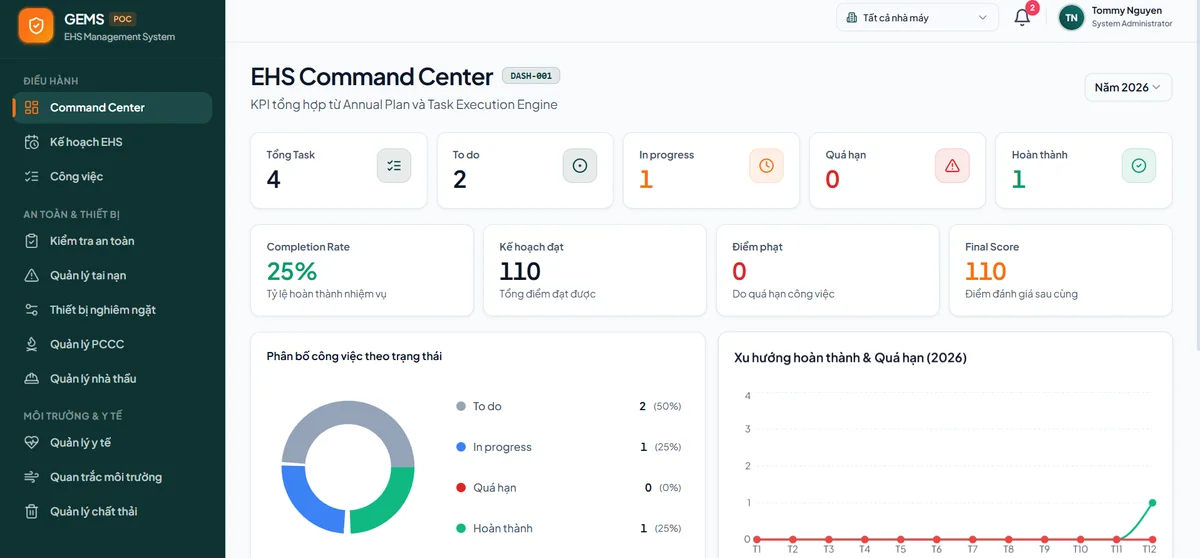This screenshot has width=1200, height=558.
Task: Open Kế hoạch EHS menu item
Action: [x=112, y=142]
